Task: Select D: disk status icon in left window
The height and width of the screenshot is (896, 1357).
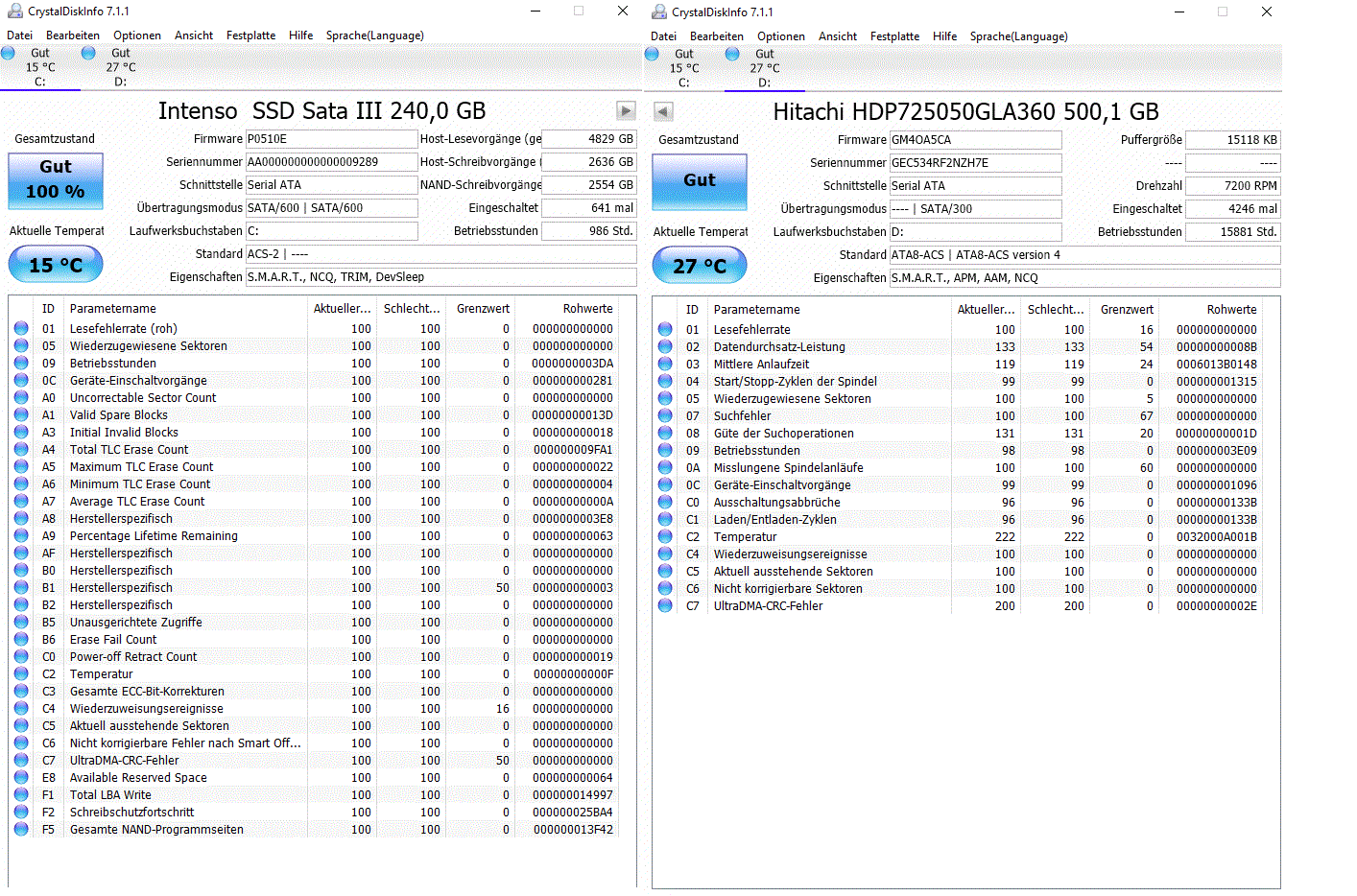Action: tap(89, 54)
